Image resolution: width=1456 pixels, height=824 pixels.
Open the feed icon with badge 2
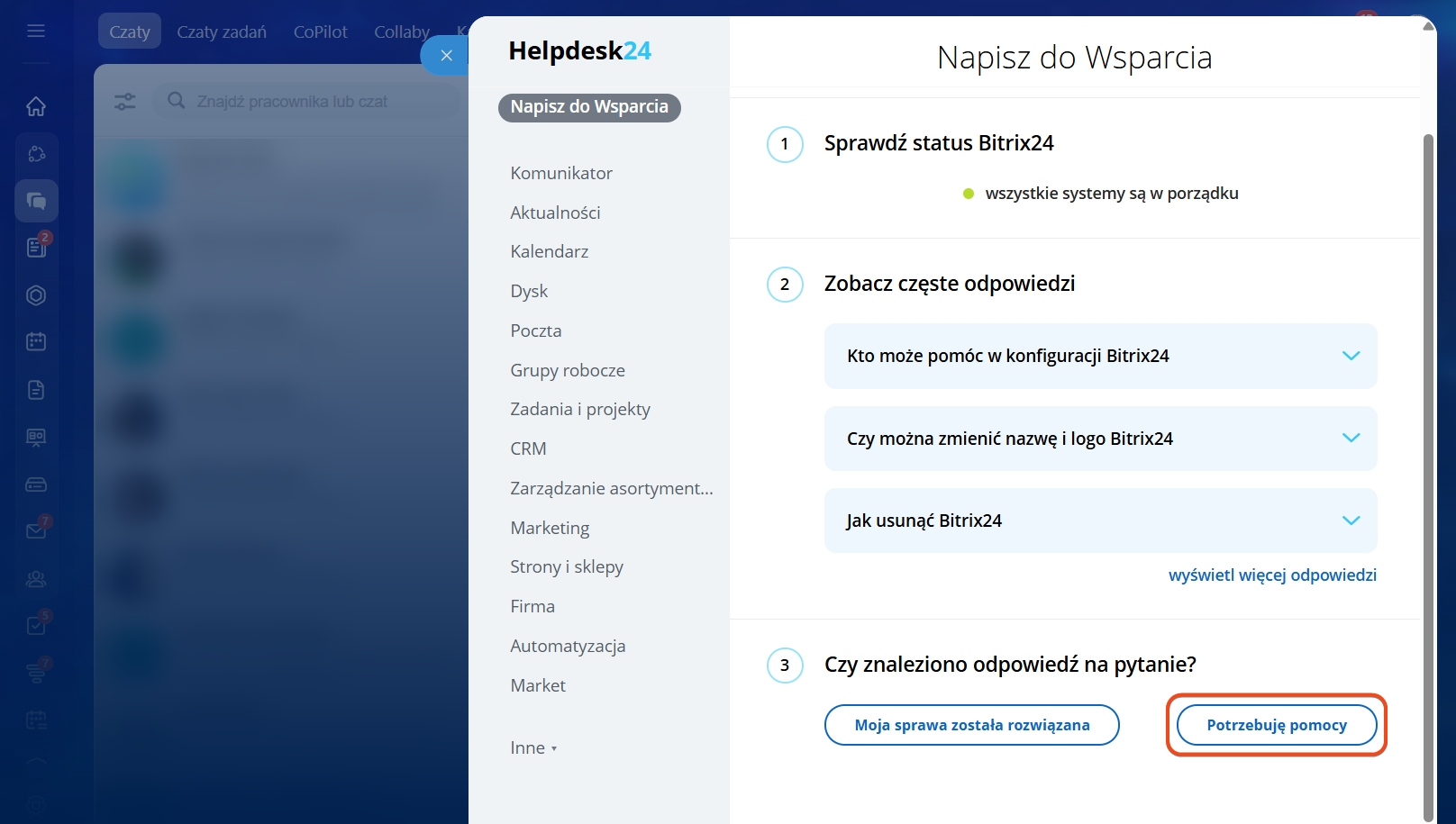click(36, 247)
